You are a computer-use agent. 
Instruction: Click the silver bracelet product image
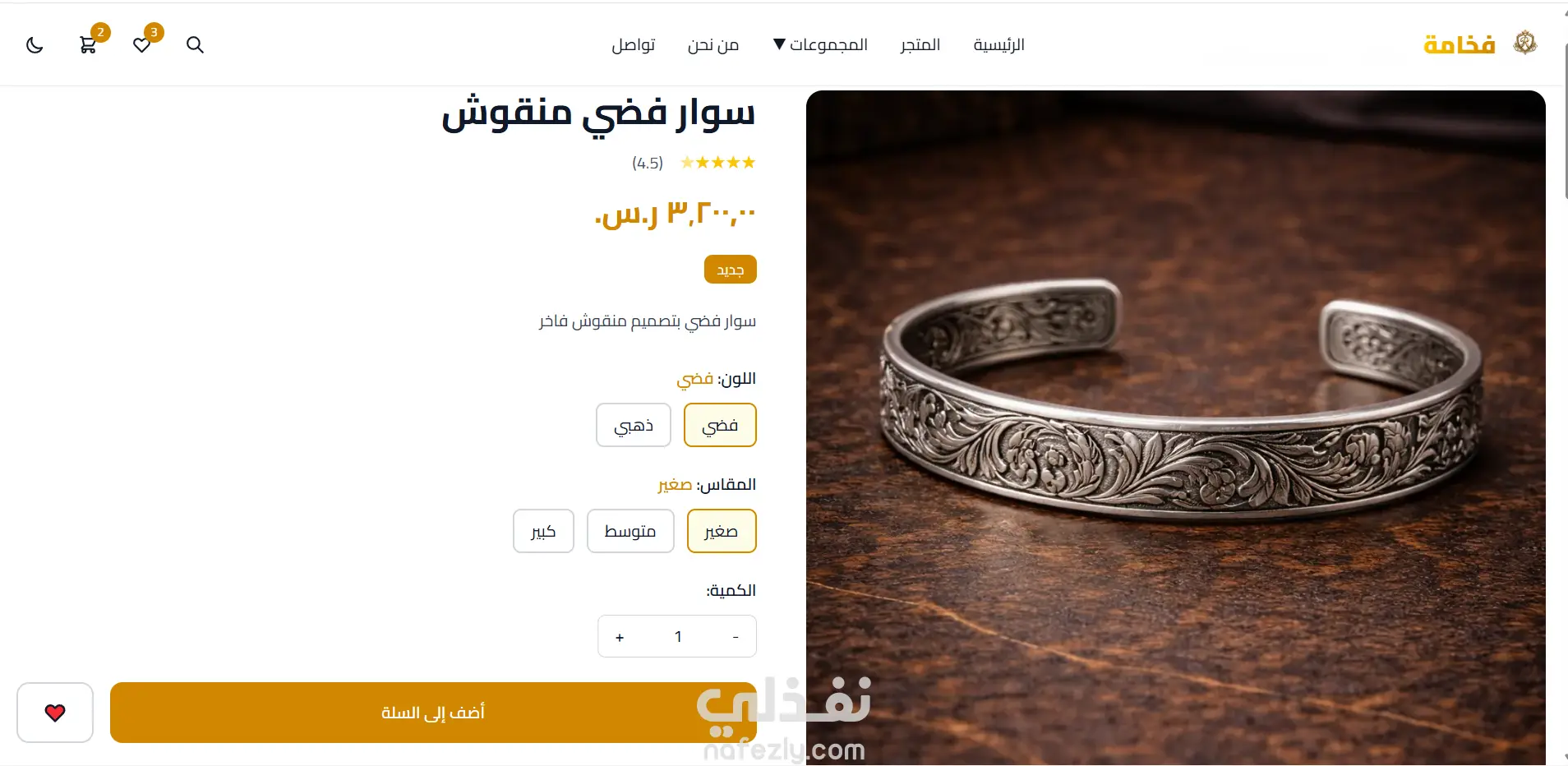(1175, 427)
